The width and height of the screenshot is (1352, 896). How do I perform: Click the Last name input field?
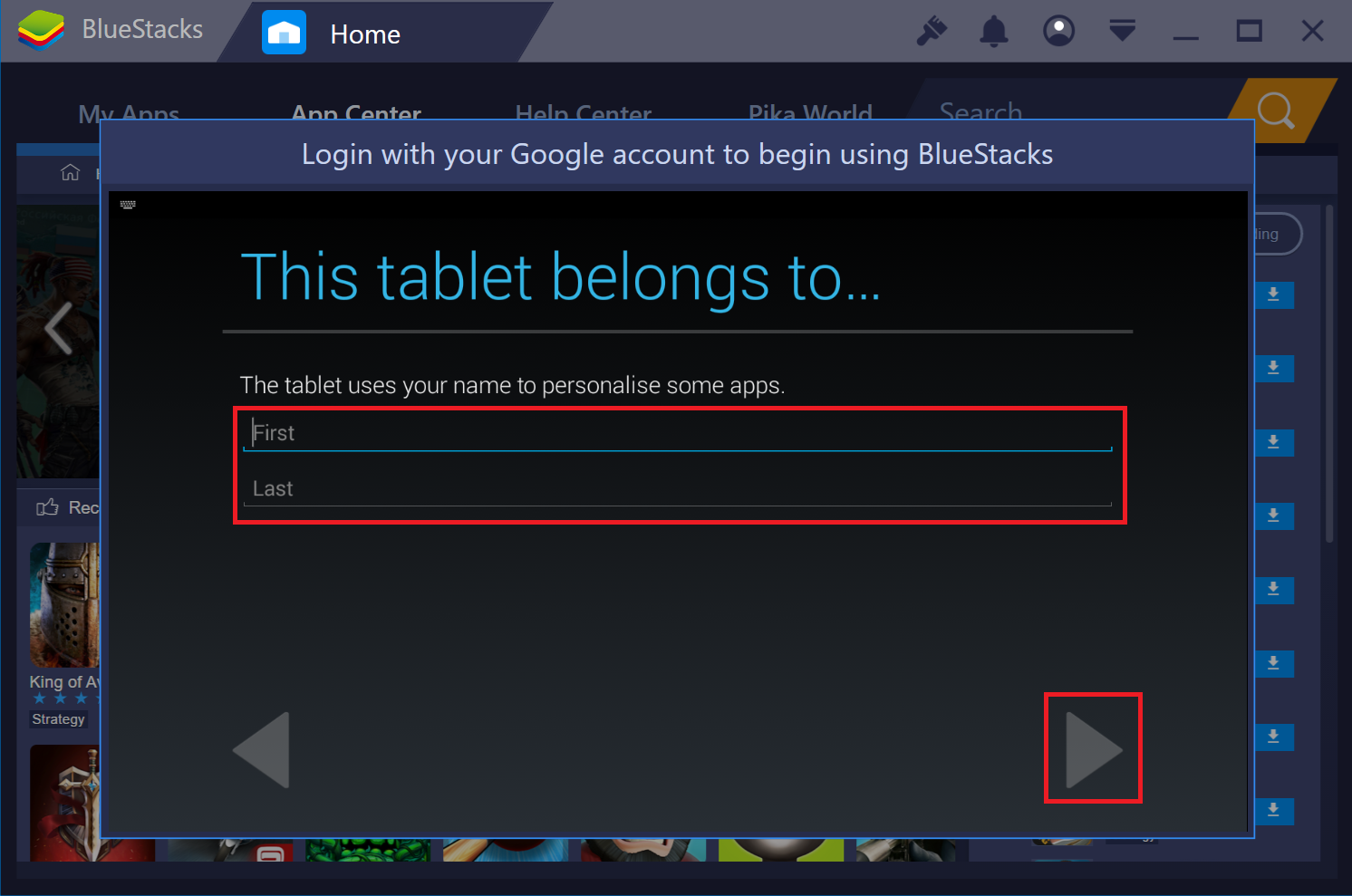tap(678, 489)
